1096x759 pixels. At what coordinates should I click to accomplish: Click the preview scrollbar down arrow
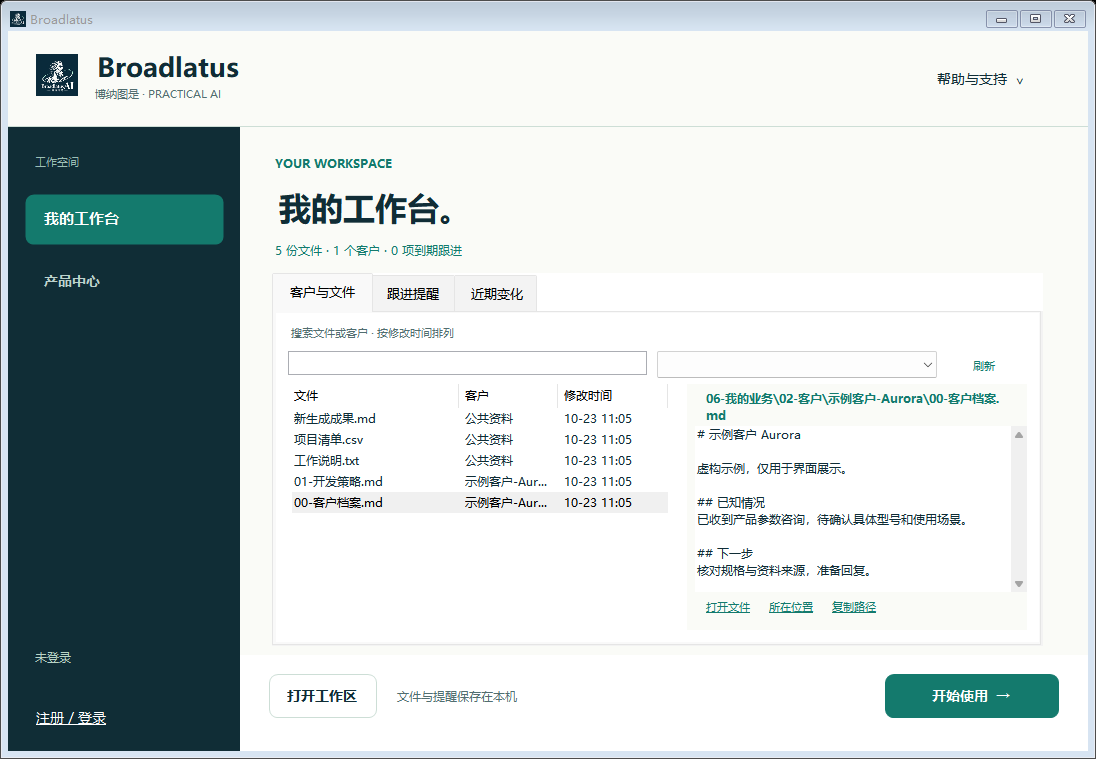coord(1019,584)
